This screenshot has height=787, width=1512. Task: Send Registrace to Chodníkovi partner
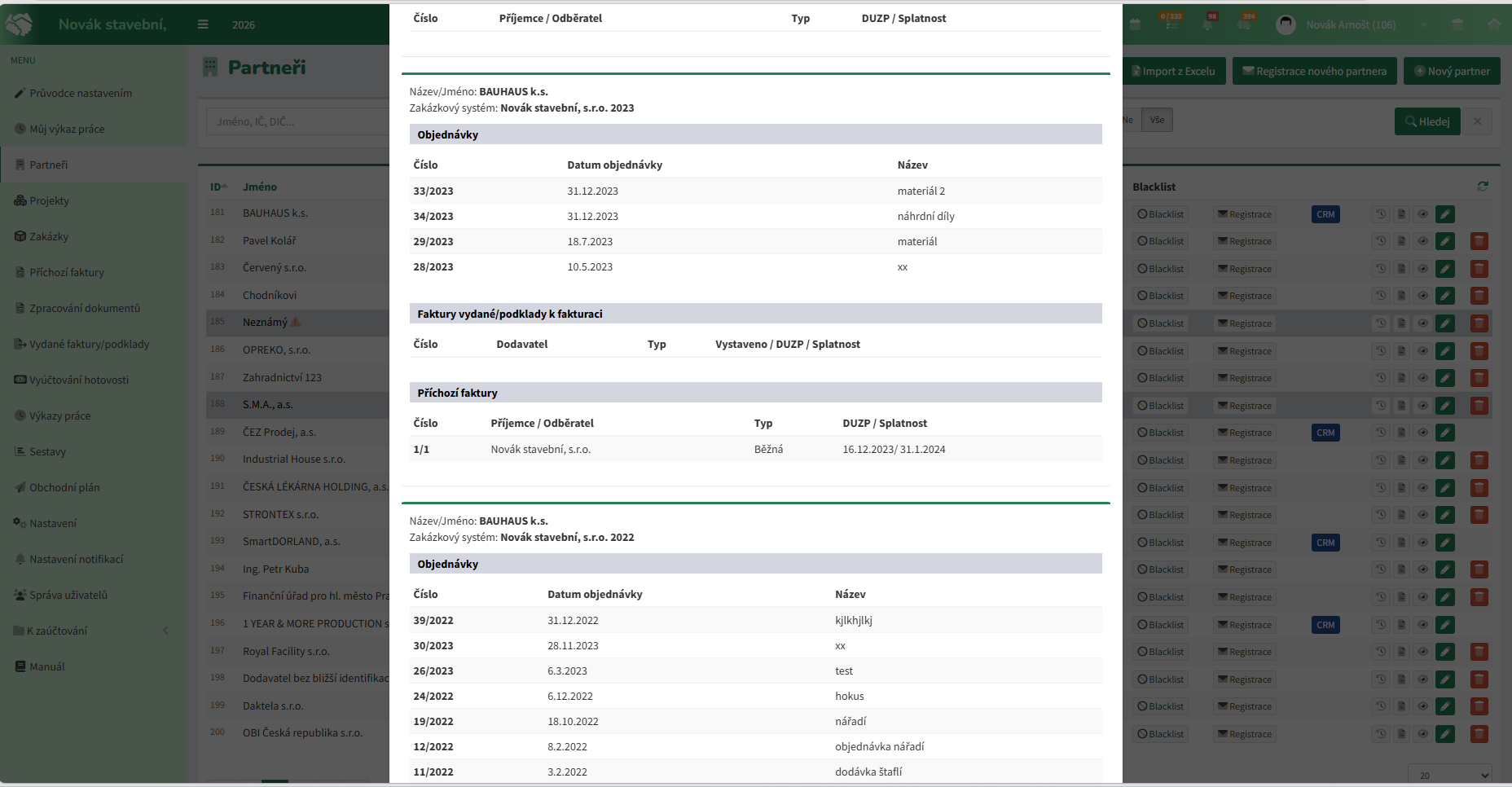(1244, 296)
